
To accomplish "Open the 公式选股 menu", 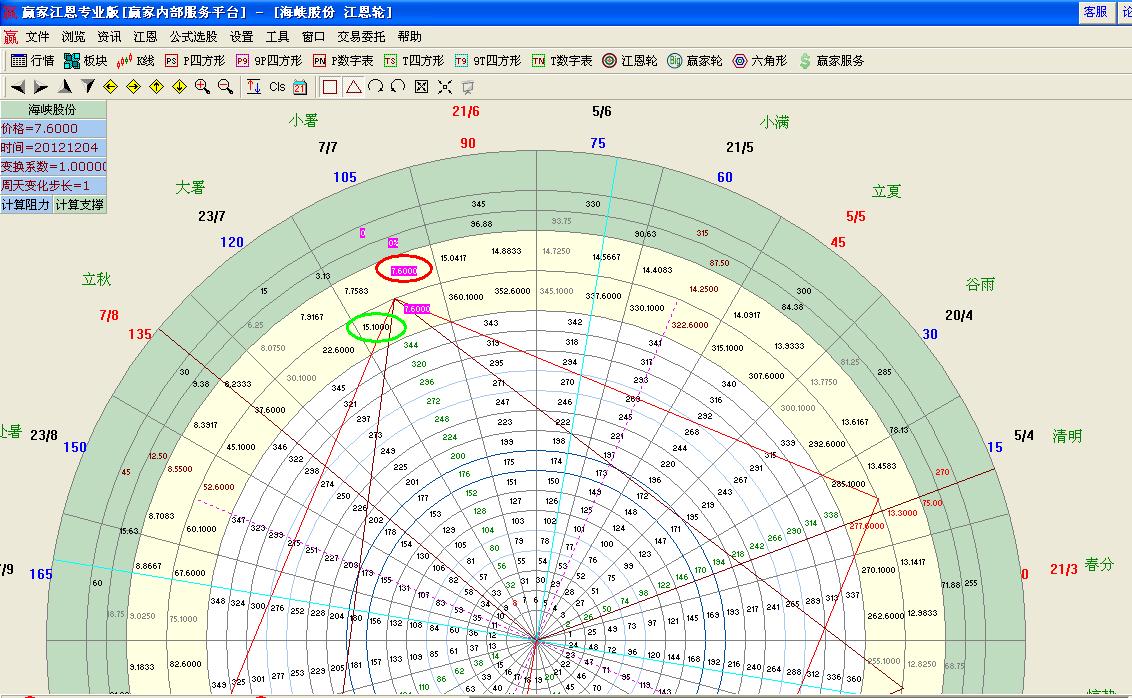I will click(x=193, y=37).
